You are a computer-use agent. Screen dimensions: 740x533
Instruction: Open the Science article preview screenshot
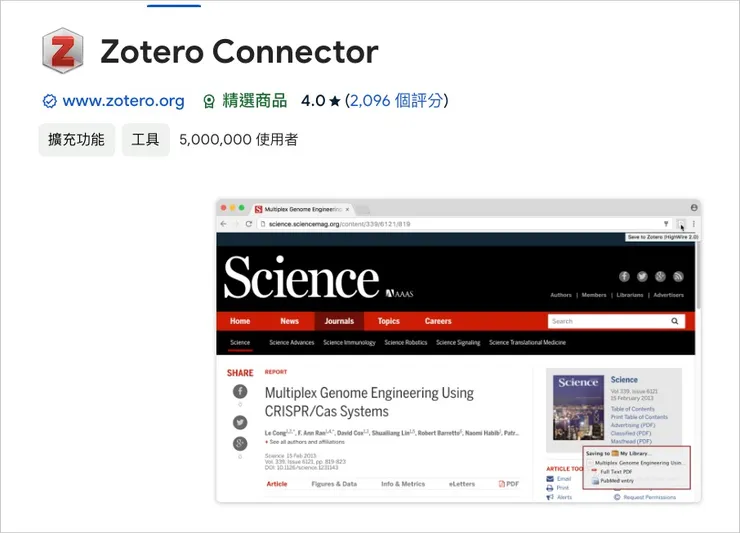(458, 351)
